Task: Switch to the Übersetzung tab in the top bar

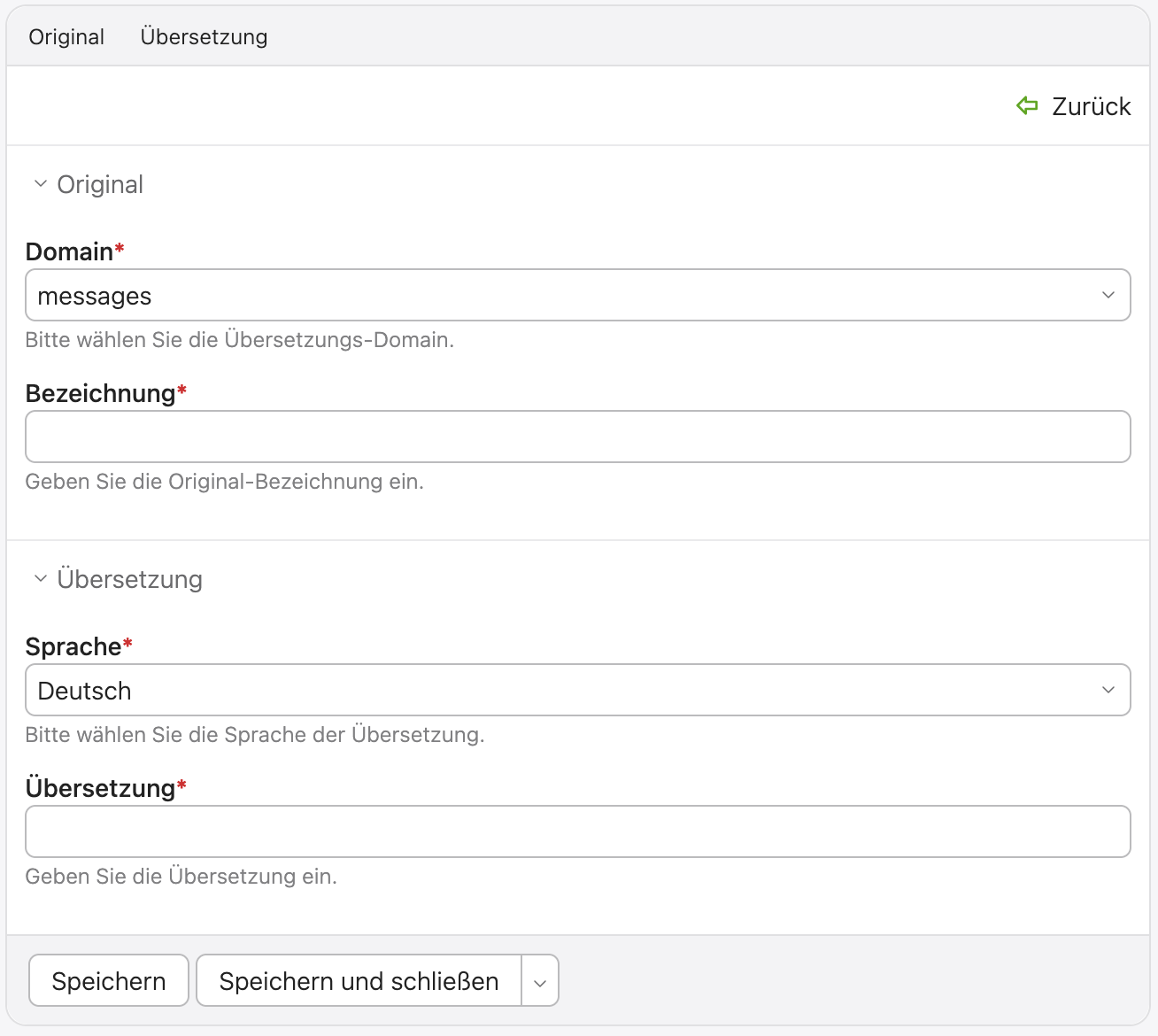Action: (x=204, y=37)
